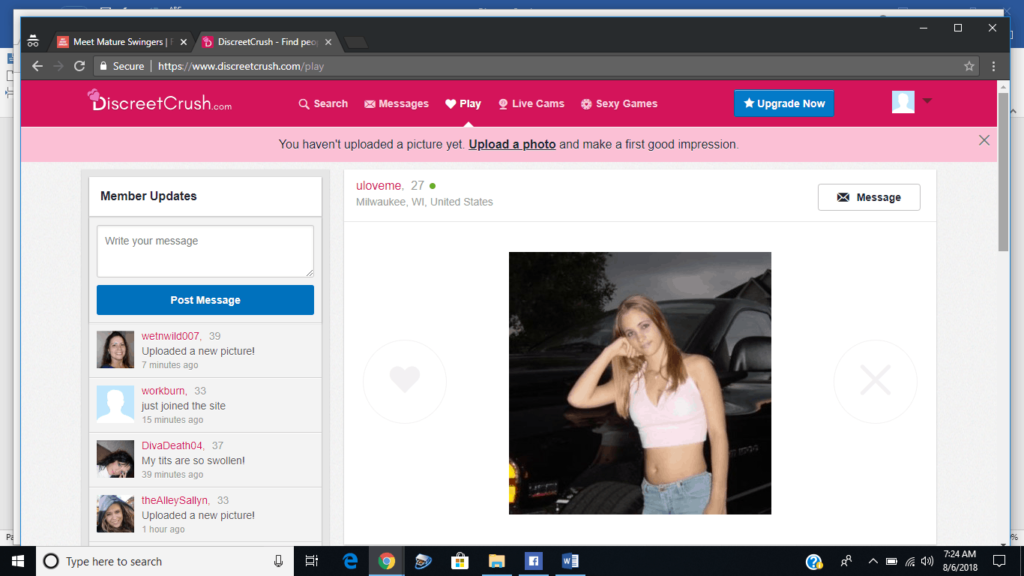This screenshot has height=576, width=1024.
Task: Click the main profile photo of uloveme
Action: click(640, 383)
